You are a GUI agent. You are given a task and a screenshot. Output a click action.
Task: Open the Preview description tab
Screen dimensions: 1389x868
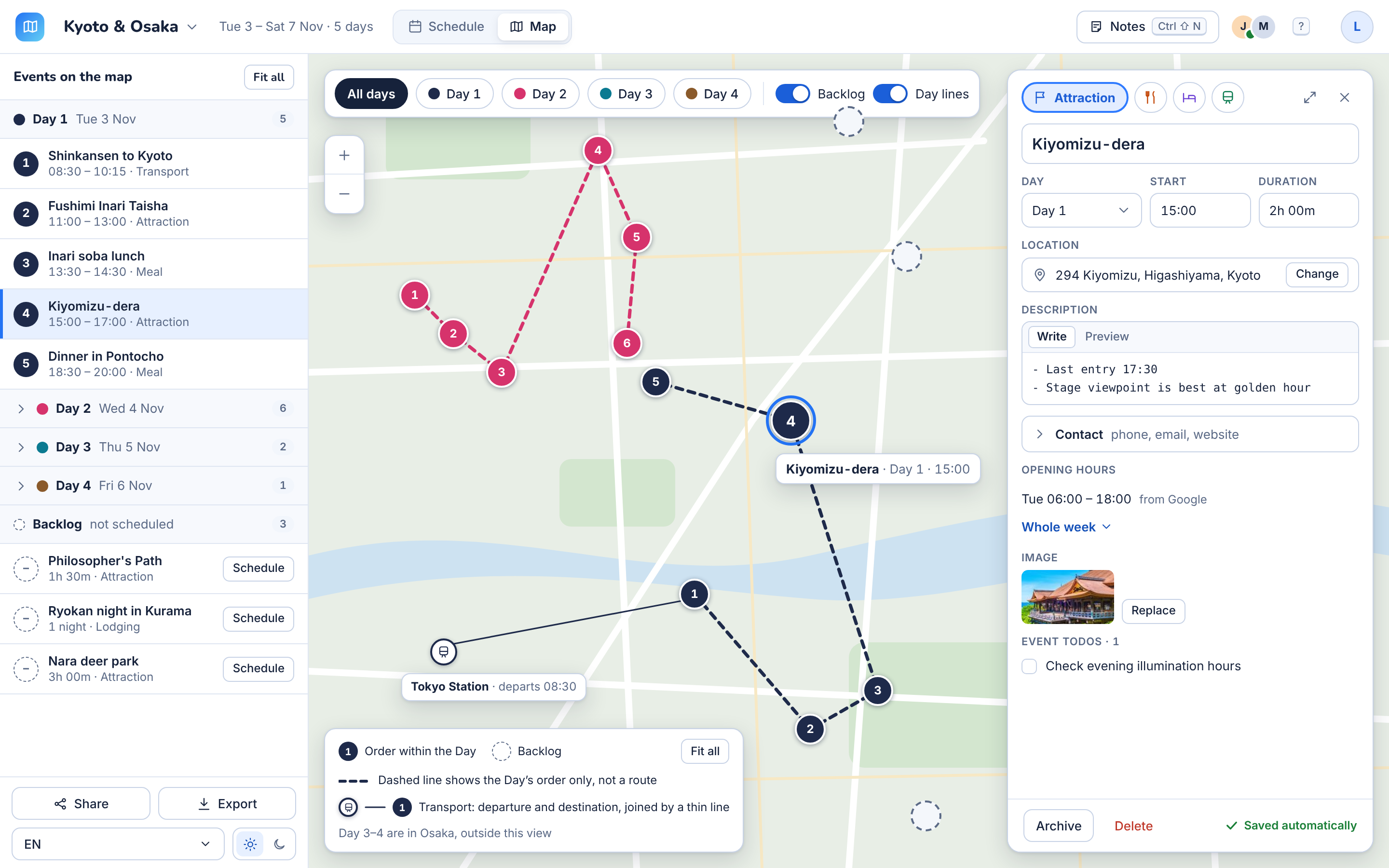coord(1106,337)
